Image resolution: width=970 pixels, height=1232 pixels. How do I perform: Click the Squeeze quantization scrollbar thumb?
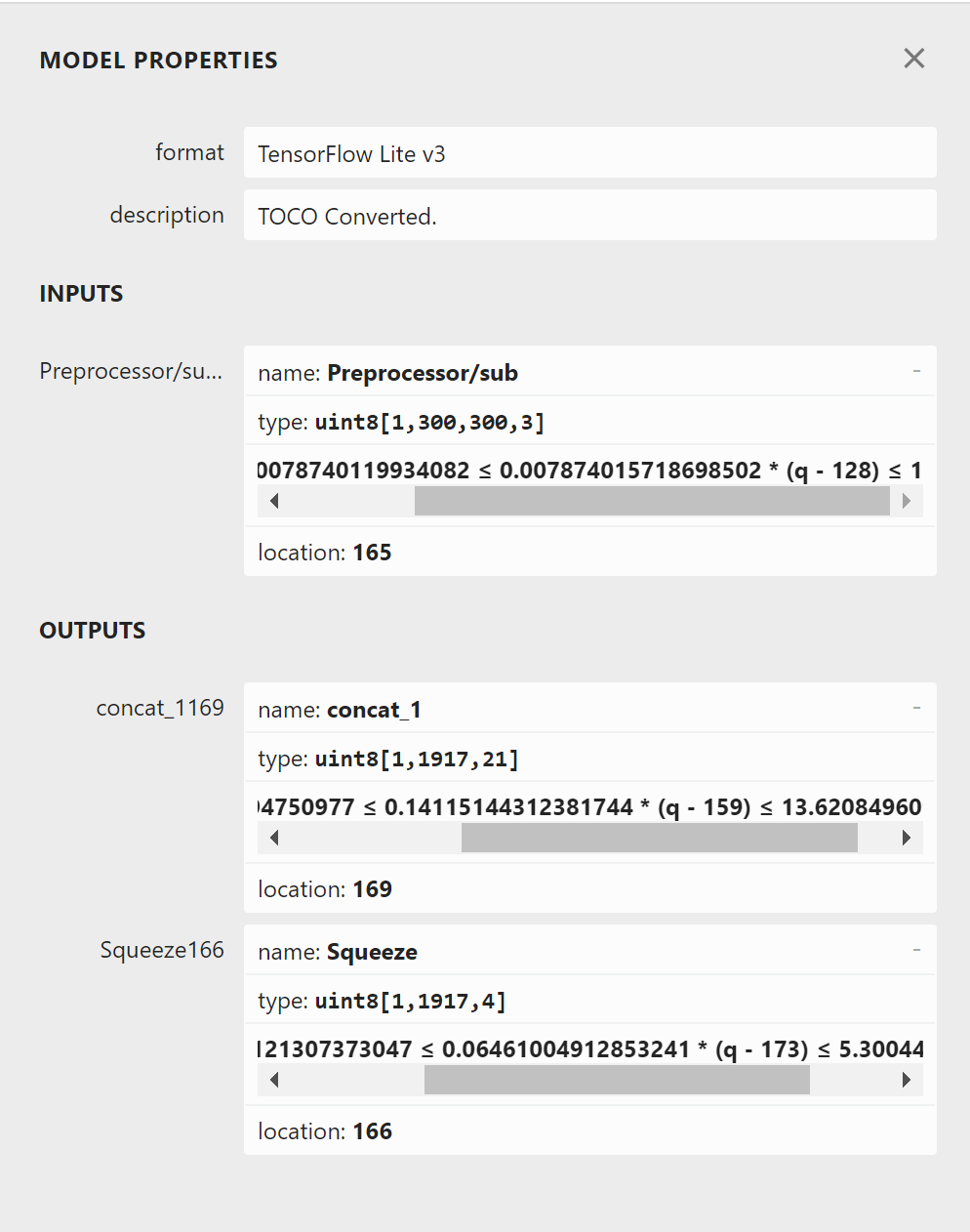[x=617, y=1080]
